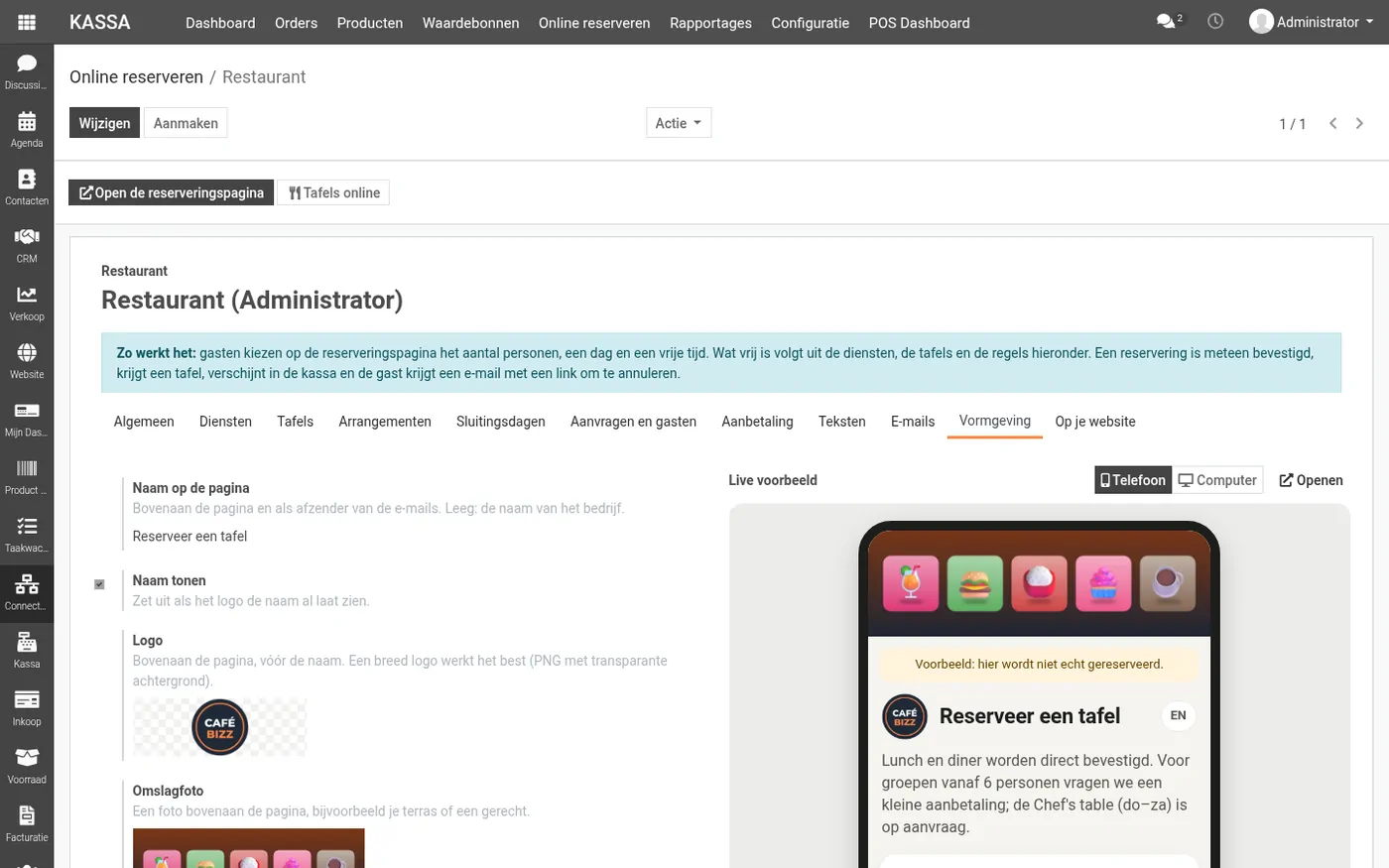Click Café Bizz logo in phone preview
Viewport: 1389px width, 868px height.
point(905,716)
